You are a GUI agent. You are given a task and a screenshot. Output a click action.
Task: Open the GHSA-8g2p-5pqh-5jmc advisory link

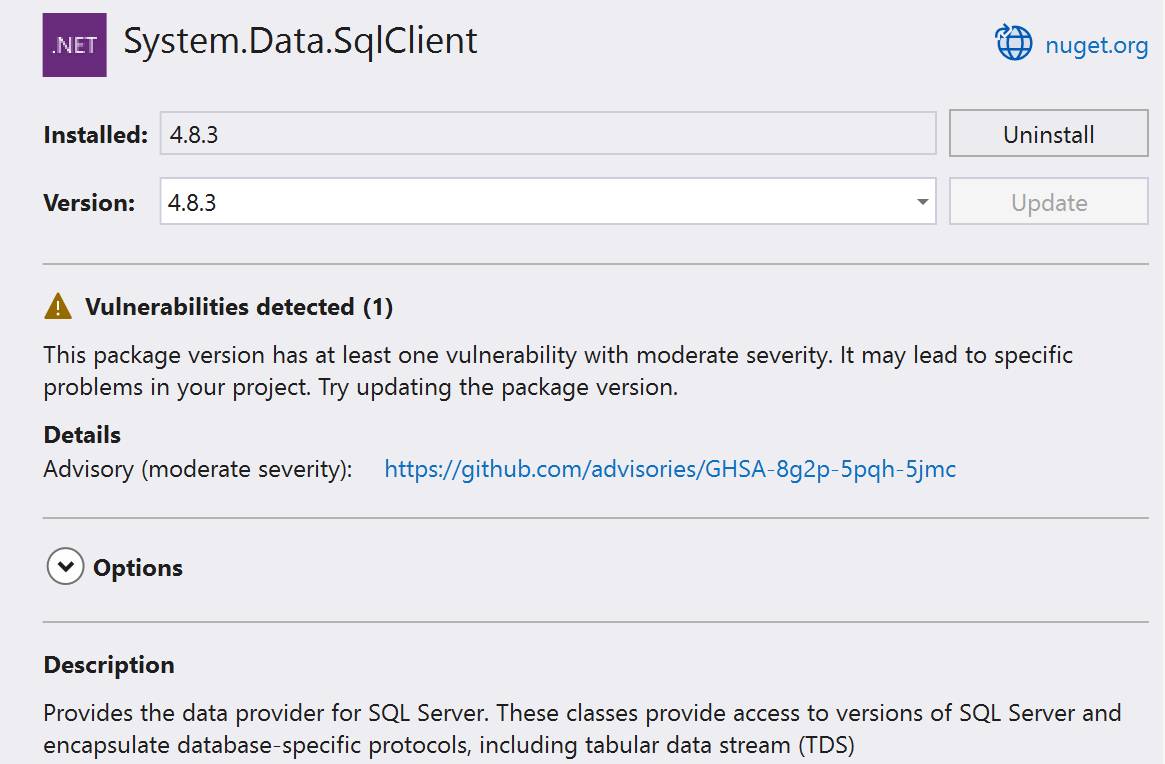(670, 469)
